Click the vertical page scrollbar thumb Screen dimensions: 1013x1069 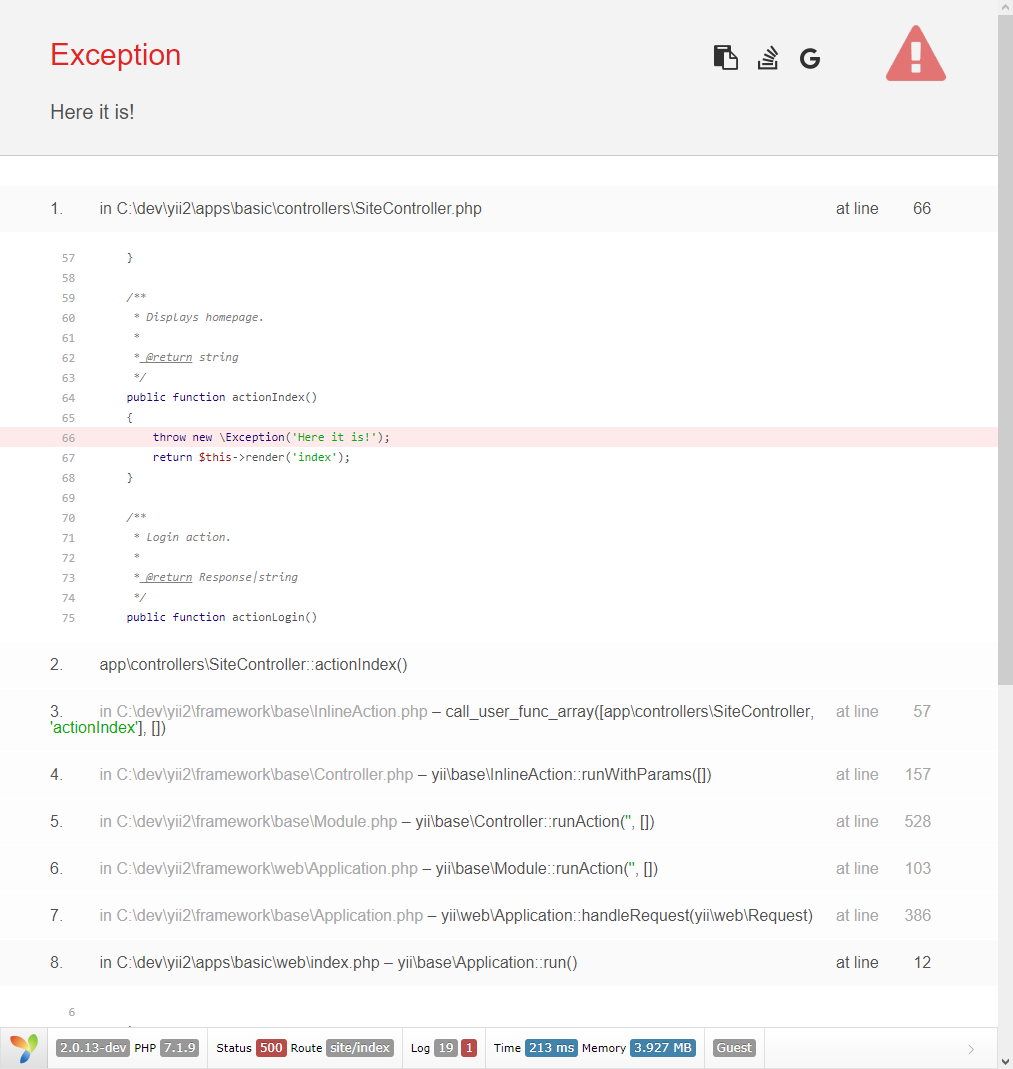point(1005,350)
